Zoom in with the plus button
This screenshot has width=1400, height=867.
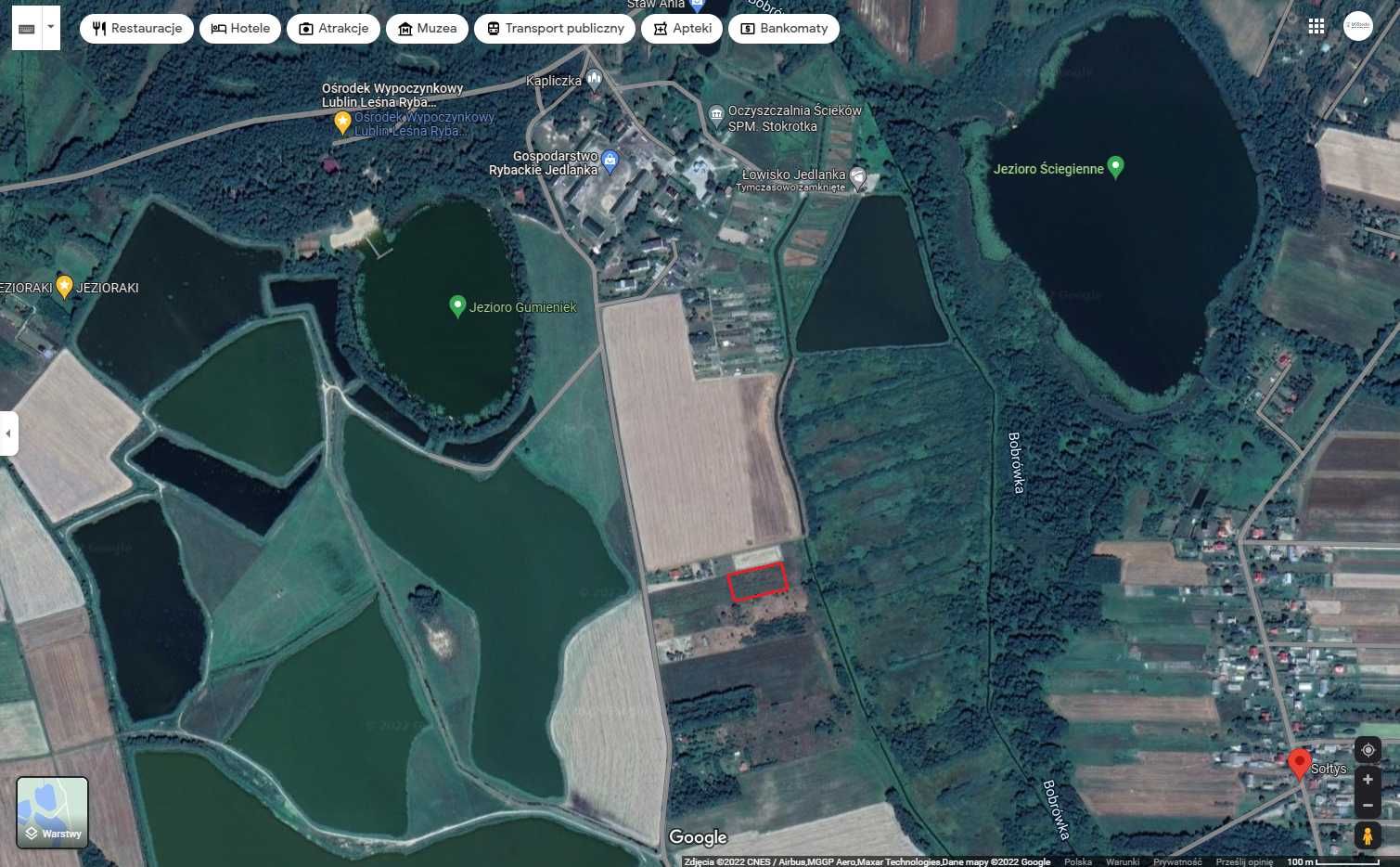pyautogui.click(x=1368, y=780)
